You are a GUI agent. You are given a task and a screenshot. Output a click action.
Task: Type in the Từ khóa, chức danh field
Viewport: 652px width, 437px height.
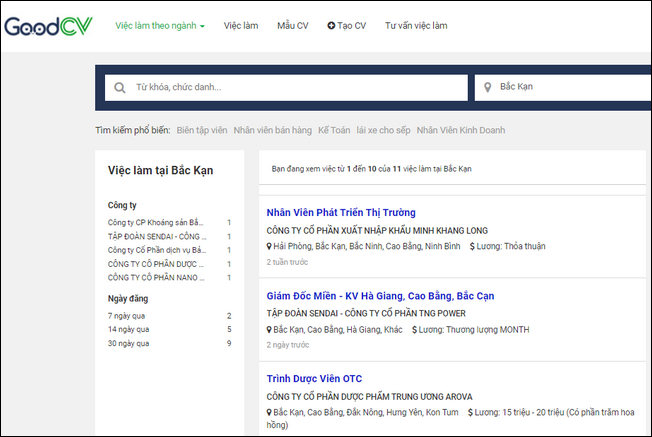point(295,88)
